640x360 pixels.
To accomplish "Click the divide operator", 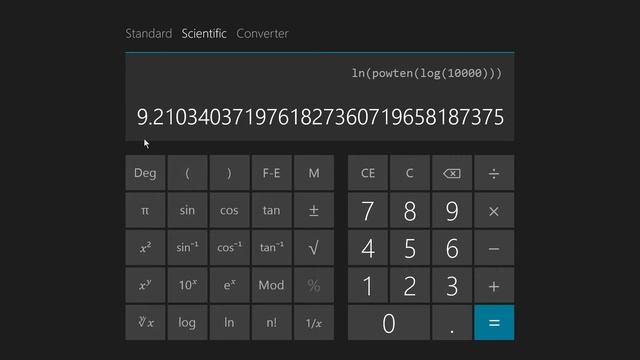I will (494, 173).
